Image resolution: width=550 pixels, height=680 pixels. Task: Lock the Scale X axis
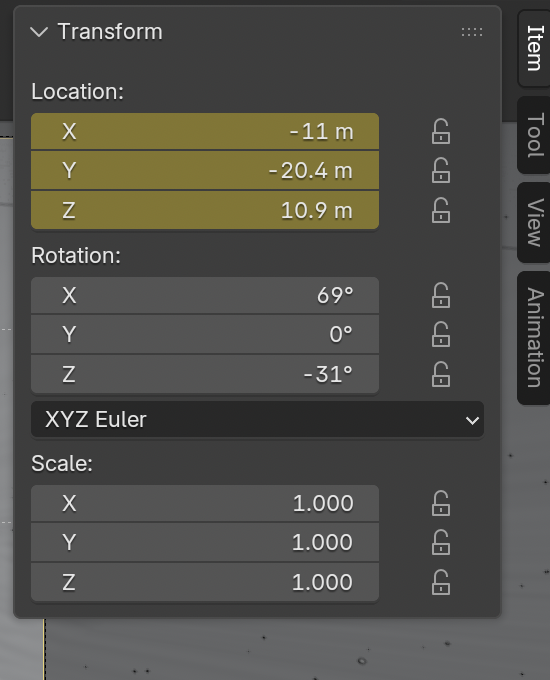coord(441,503)
